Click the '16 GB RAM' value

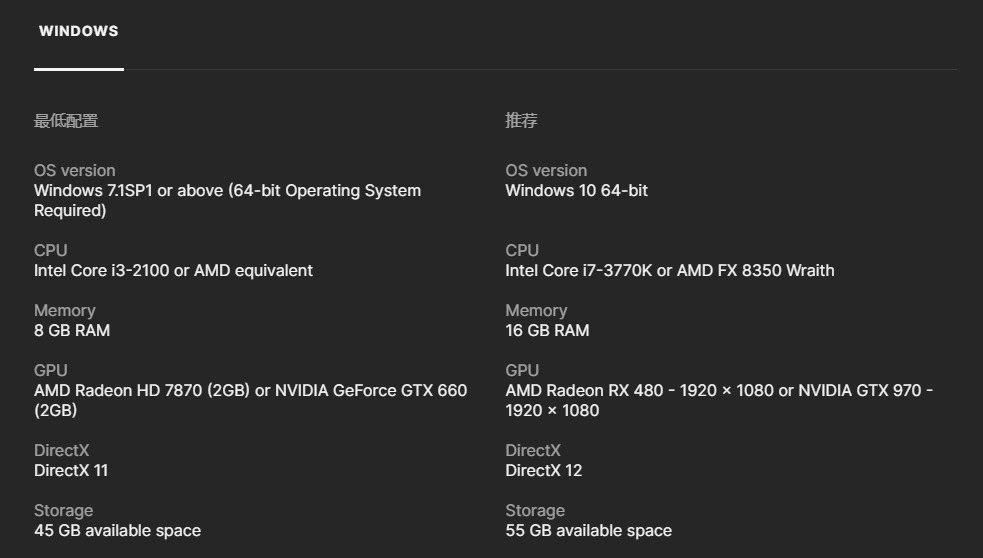(x=547, y=330)
